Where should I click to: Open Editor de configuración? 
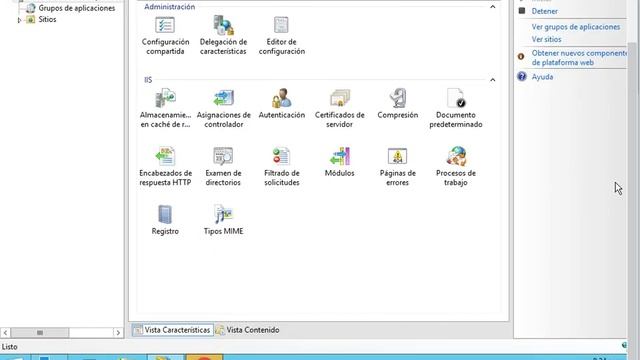282,36
